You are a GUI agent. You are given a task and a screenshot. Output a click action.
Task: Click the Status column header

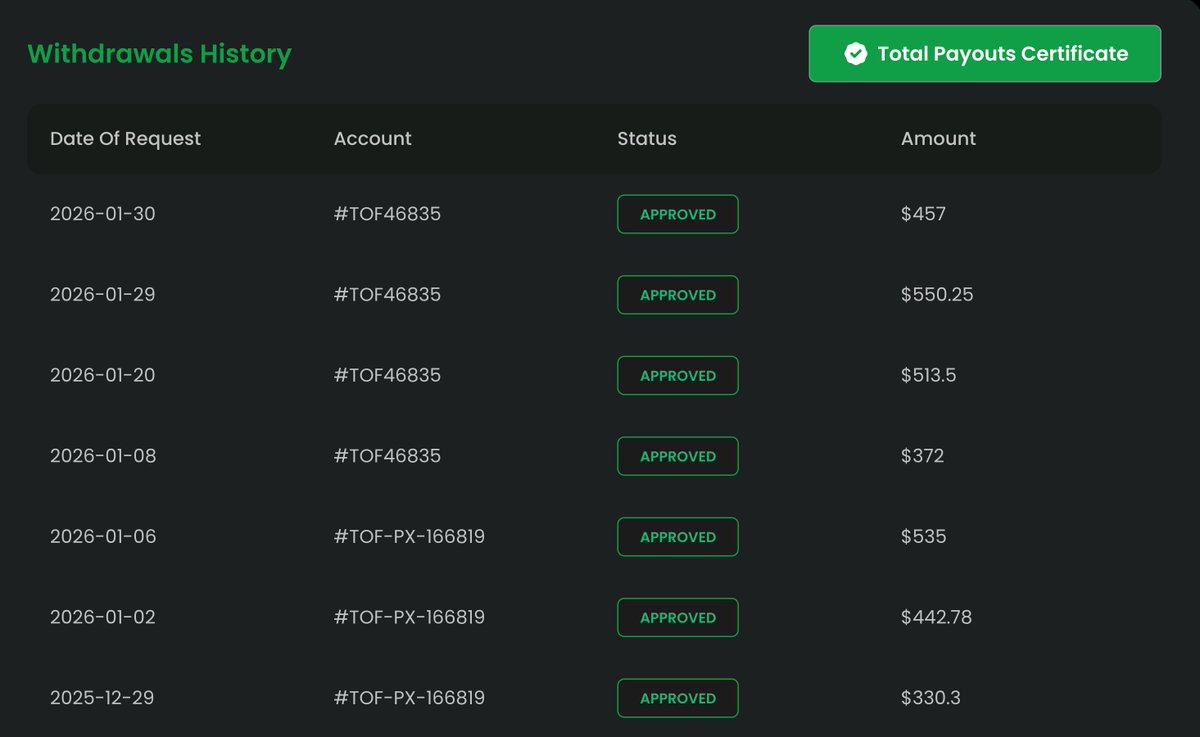(x=646, y=139)
